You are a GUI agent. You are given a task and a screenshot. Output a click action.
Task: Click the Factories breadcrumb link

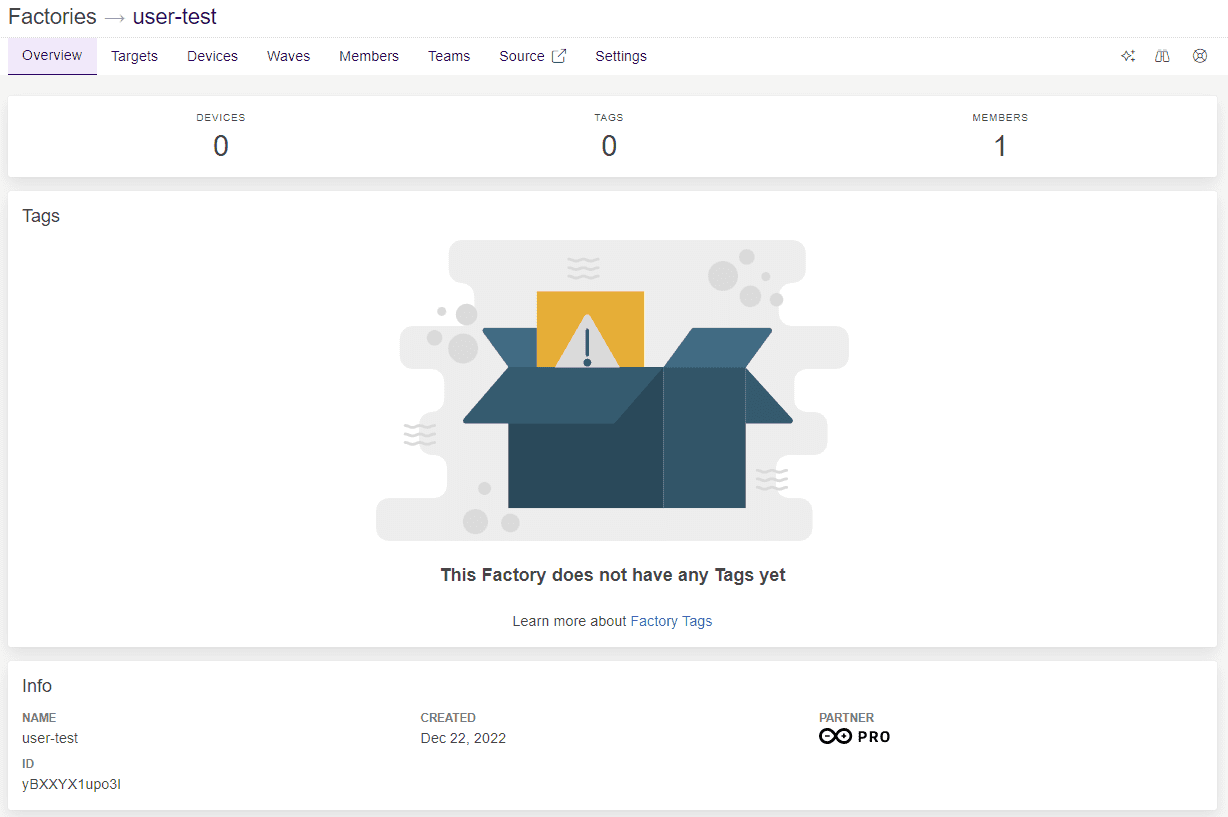pos(52,17)
